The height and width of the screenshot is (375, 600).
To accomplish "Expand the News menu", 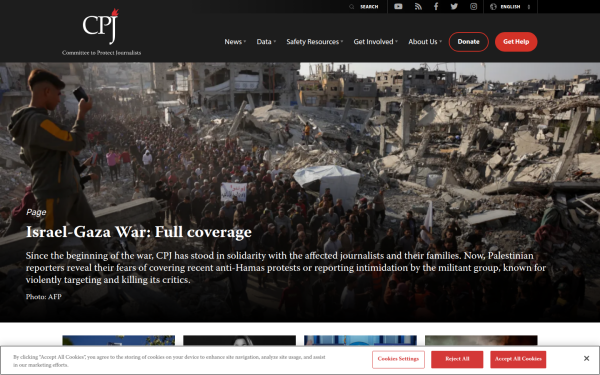I will click(235, 42).
